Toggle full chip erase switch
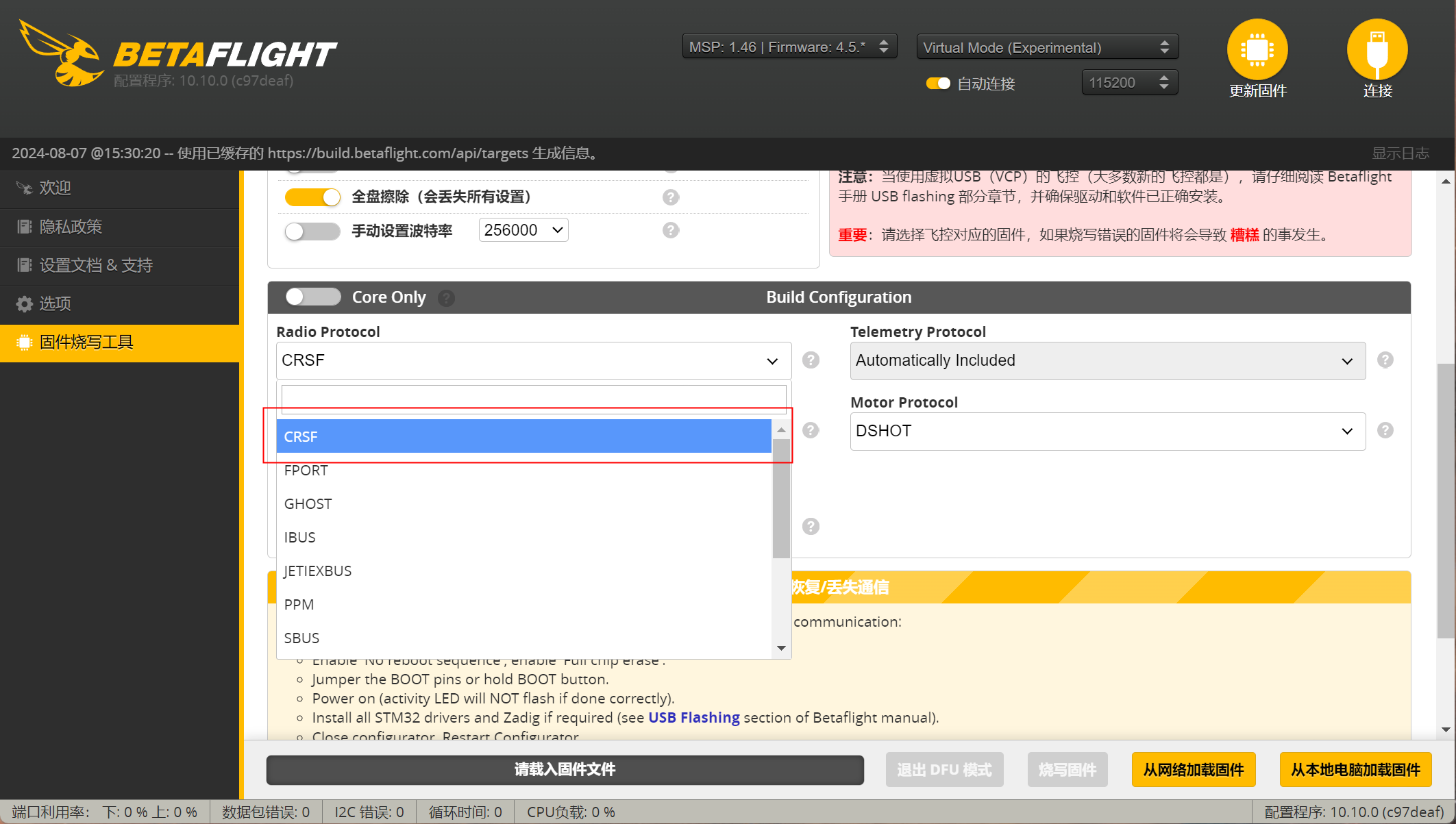 (312, 197)
